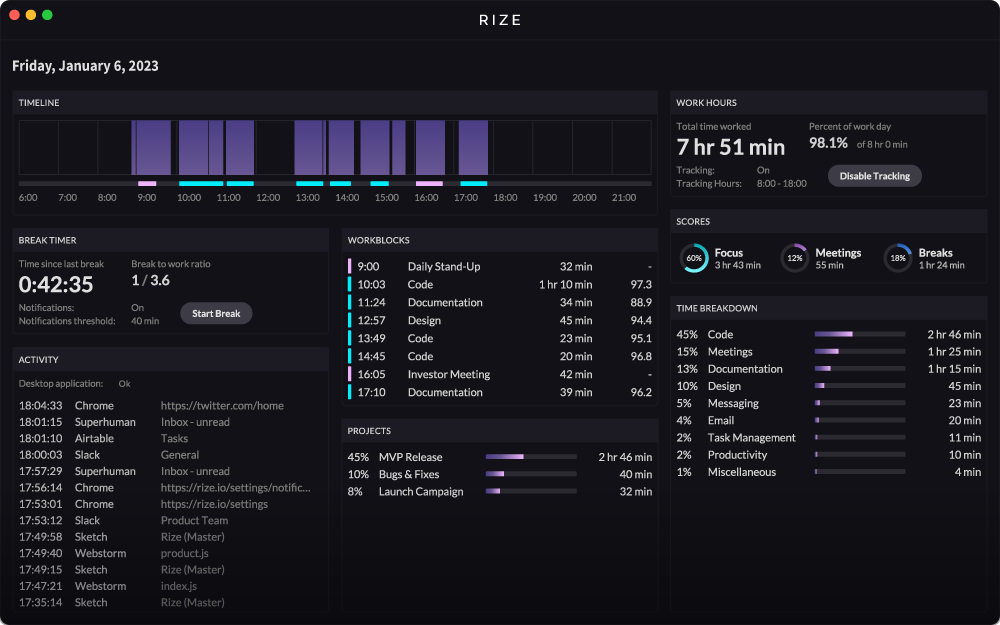Click the Focus score ring showing 60%
Image resolution: width=1000 pixels, height=625 pixels.
click(694, 258)
